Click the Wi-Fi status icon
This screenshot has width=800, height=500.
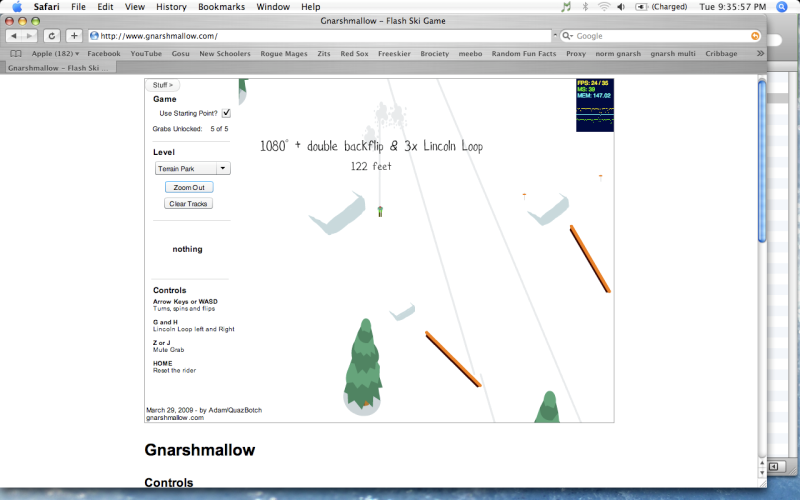603,7
